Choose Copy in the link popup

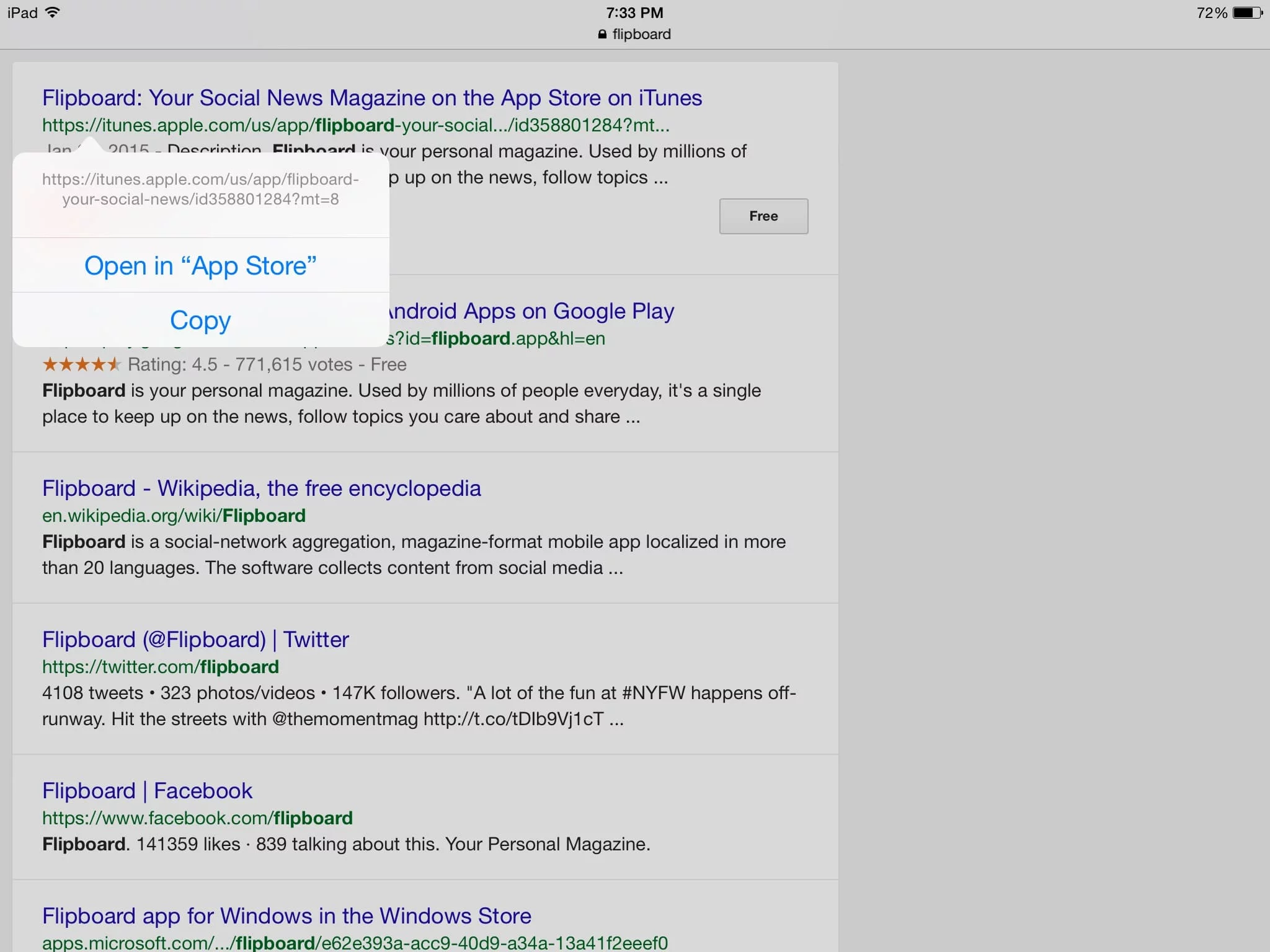coord(200,320)
